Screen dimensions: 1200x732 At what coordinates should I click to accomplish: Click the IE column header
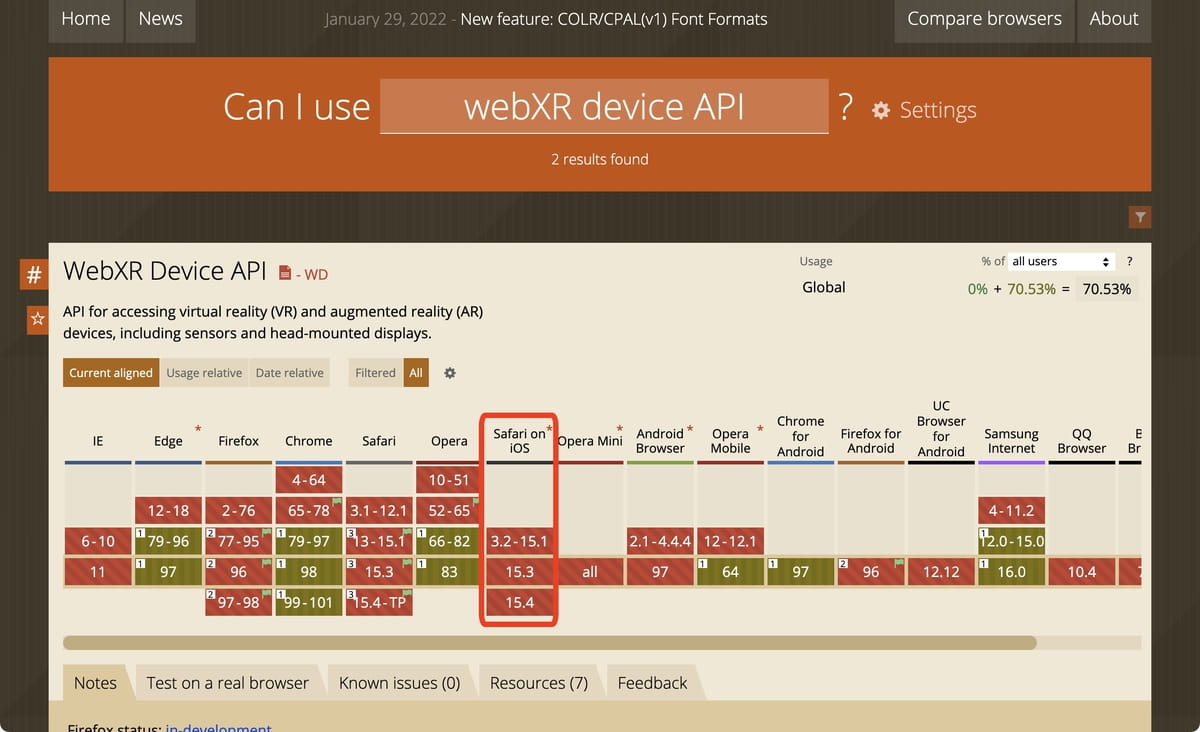point(98,441)
